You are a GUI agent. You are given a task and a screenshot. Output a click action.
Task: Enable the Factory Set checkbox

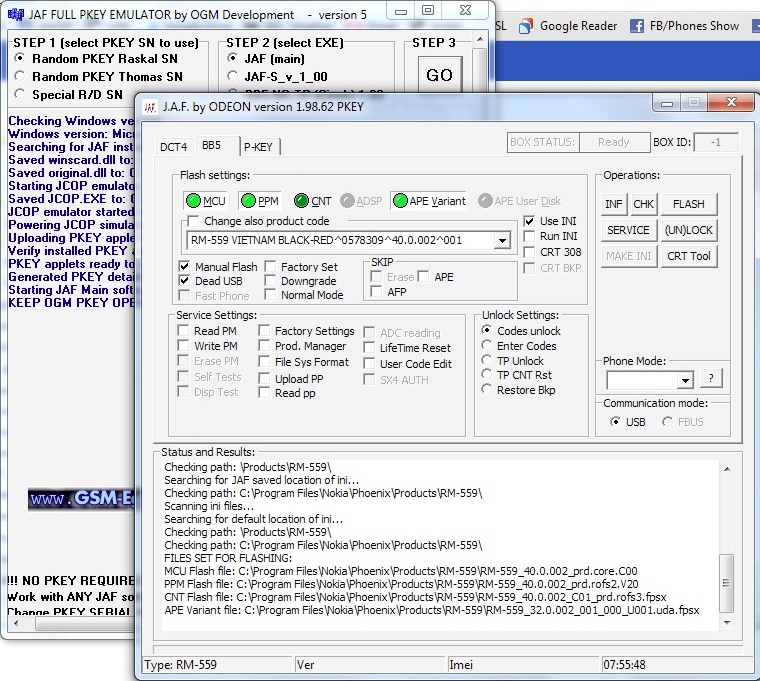click(270, 267)
